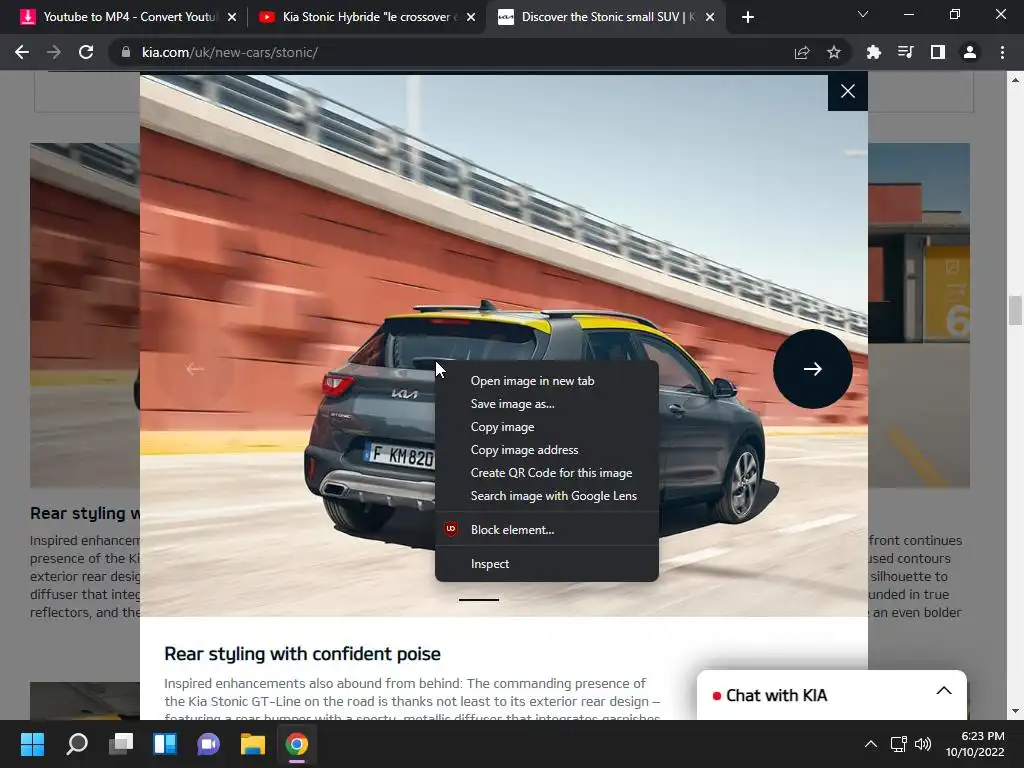This screenshot has width=1024, height=768.
Task: Click the greyed-out forward navigation arrow
Action: 54,52
